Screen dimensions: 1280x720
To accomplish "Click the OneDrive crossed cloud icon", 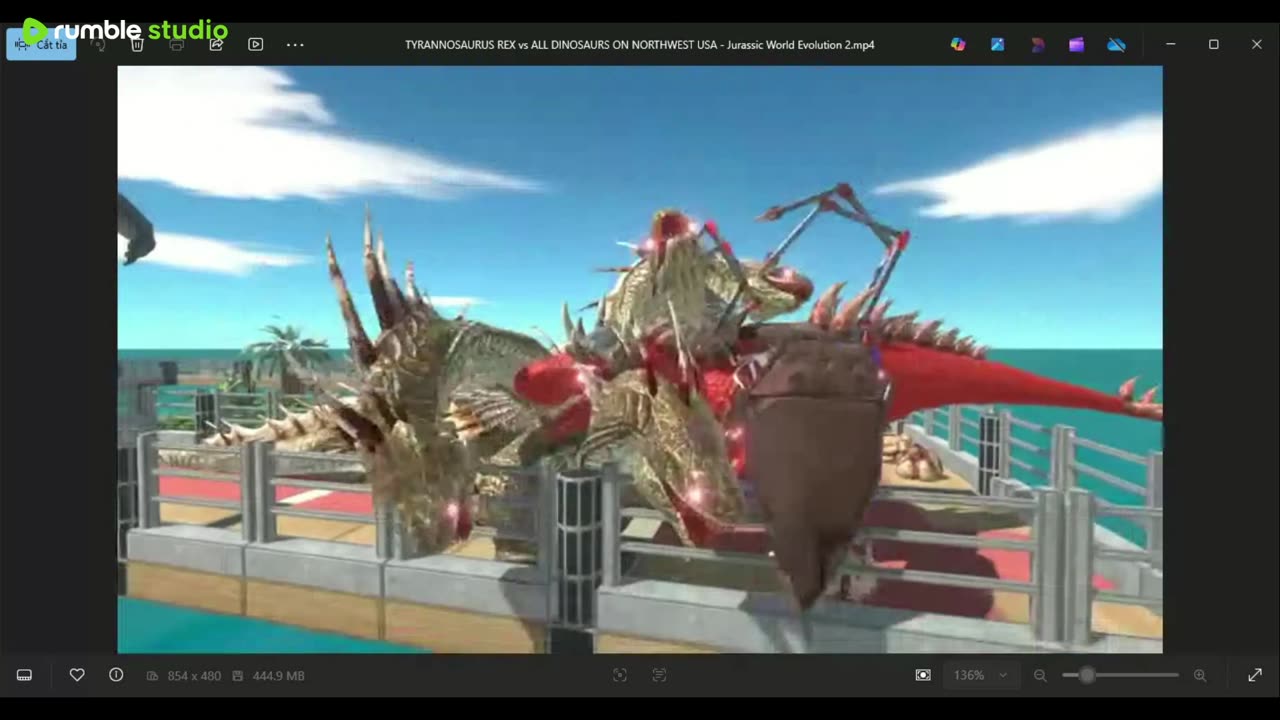I will tap(1116, 45).
